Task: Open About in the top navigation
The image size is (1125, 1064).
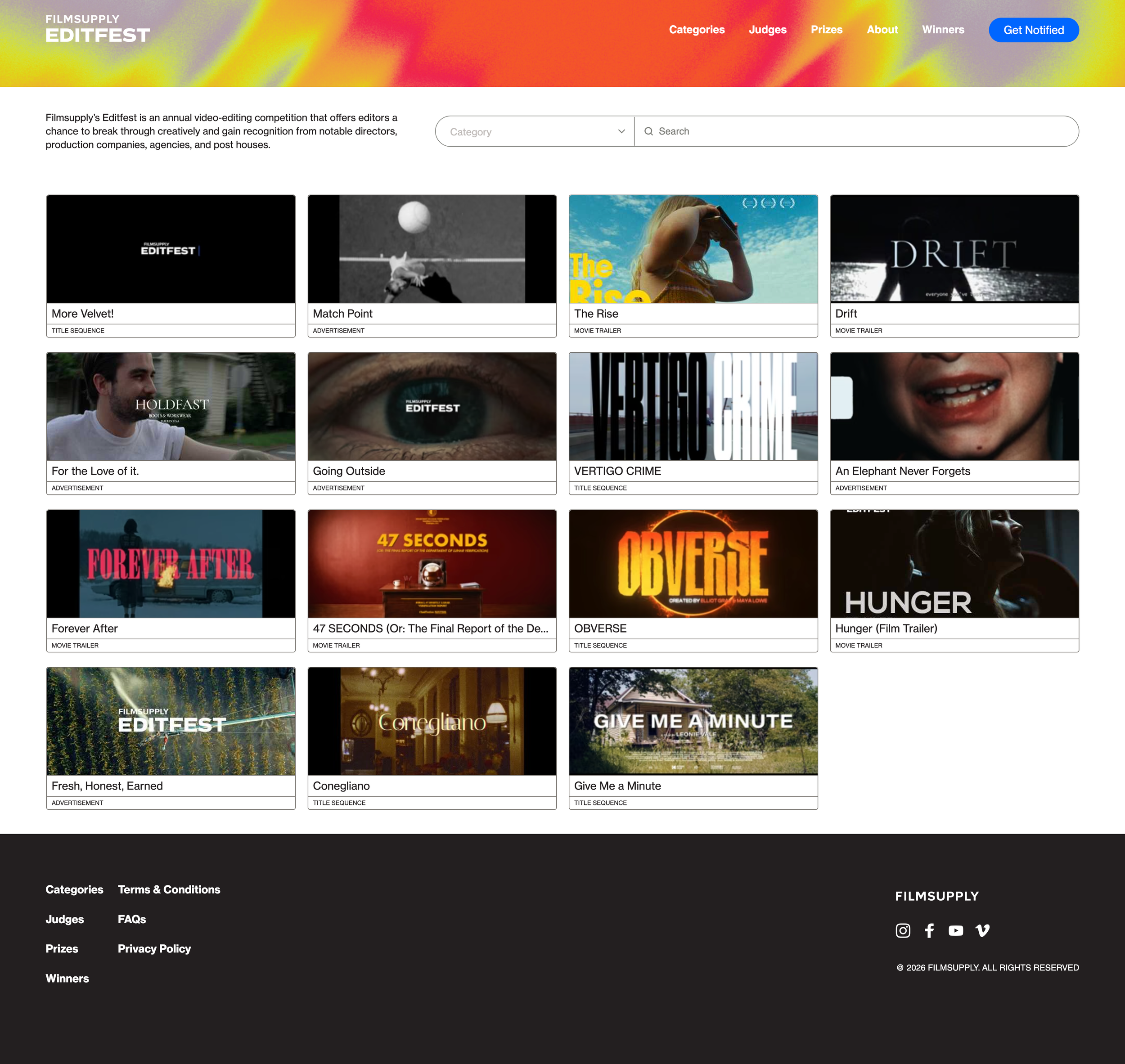Action: point(882,30)
